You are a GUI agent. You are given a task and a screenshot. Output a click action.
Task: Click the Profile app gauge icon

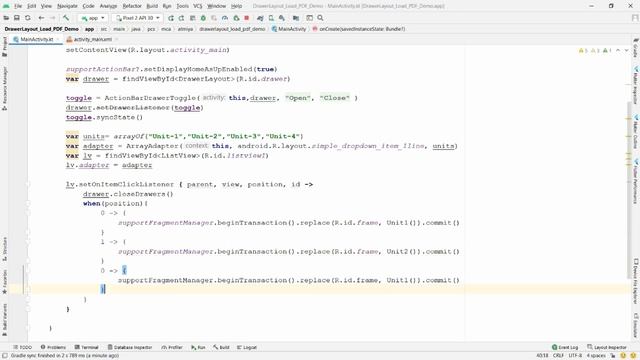(x=225, y=18)
